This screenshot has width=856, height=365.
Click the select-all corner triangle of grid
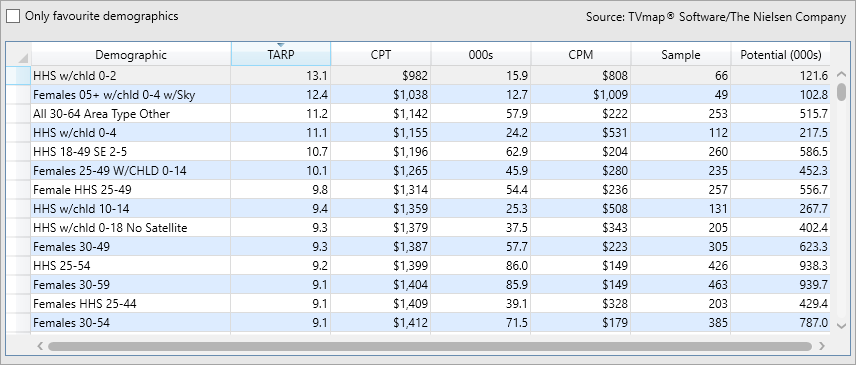click(x=23, y=58)
